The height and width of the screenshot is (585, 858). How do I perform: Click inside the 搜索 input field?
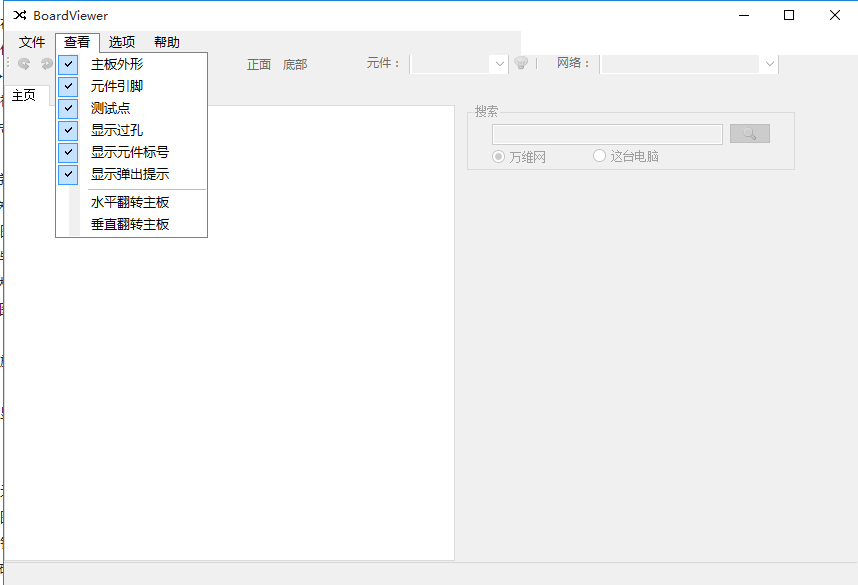pos(606,133)
